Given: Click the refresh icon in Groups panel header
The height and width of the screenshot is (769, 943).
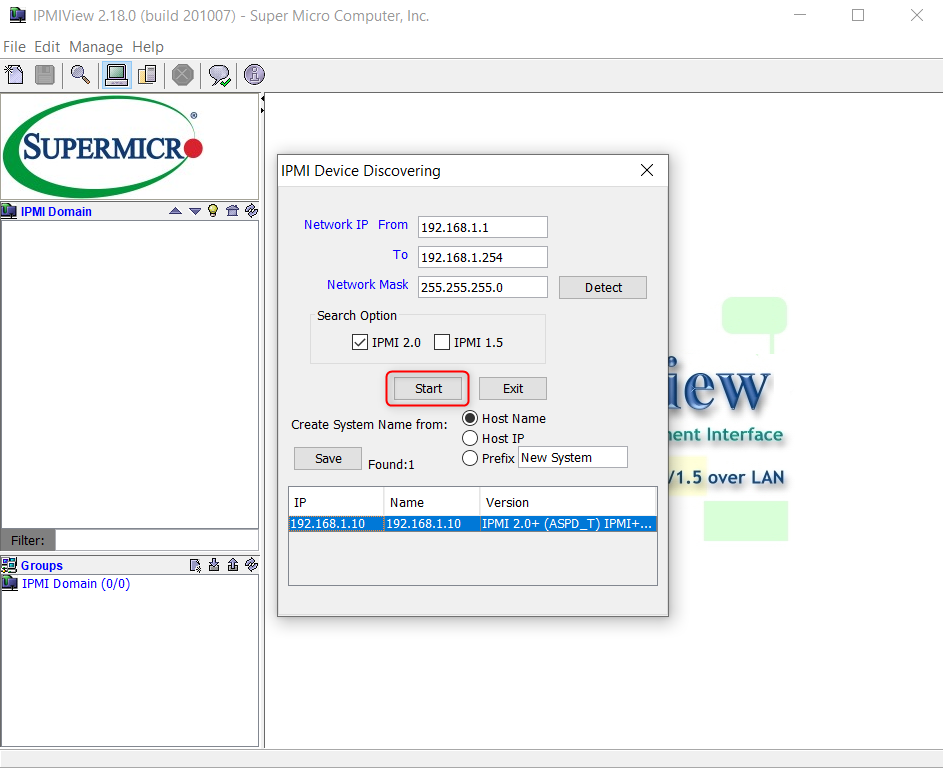Looking at the screenshot, I should click(251, 565).
